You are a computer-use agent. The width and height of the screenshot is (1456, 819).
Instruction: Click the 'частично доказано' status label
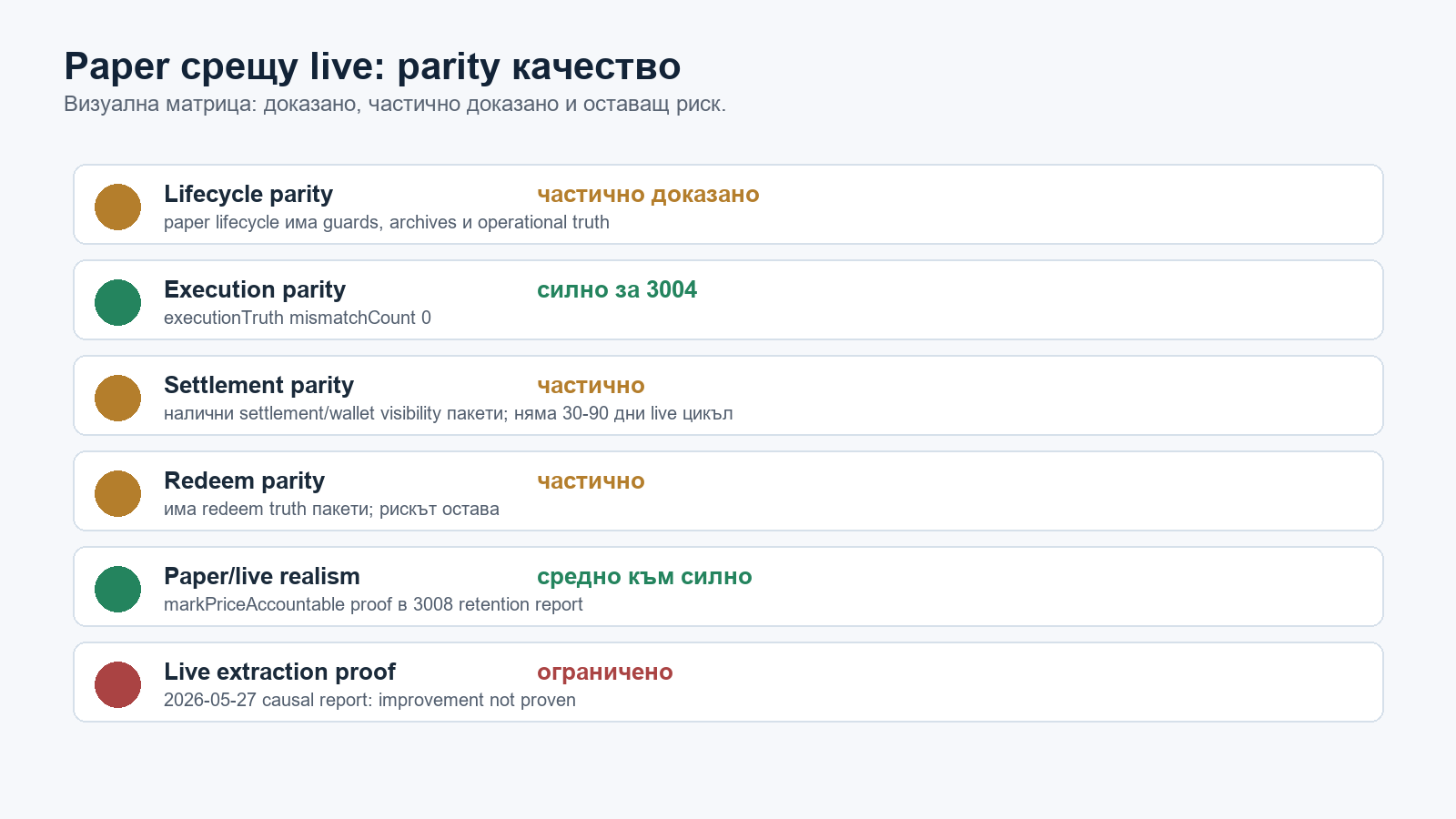(x=648, y=195)
